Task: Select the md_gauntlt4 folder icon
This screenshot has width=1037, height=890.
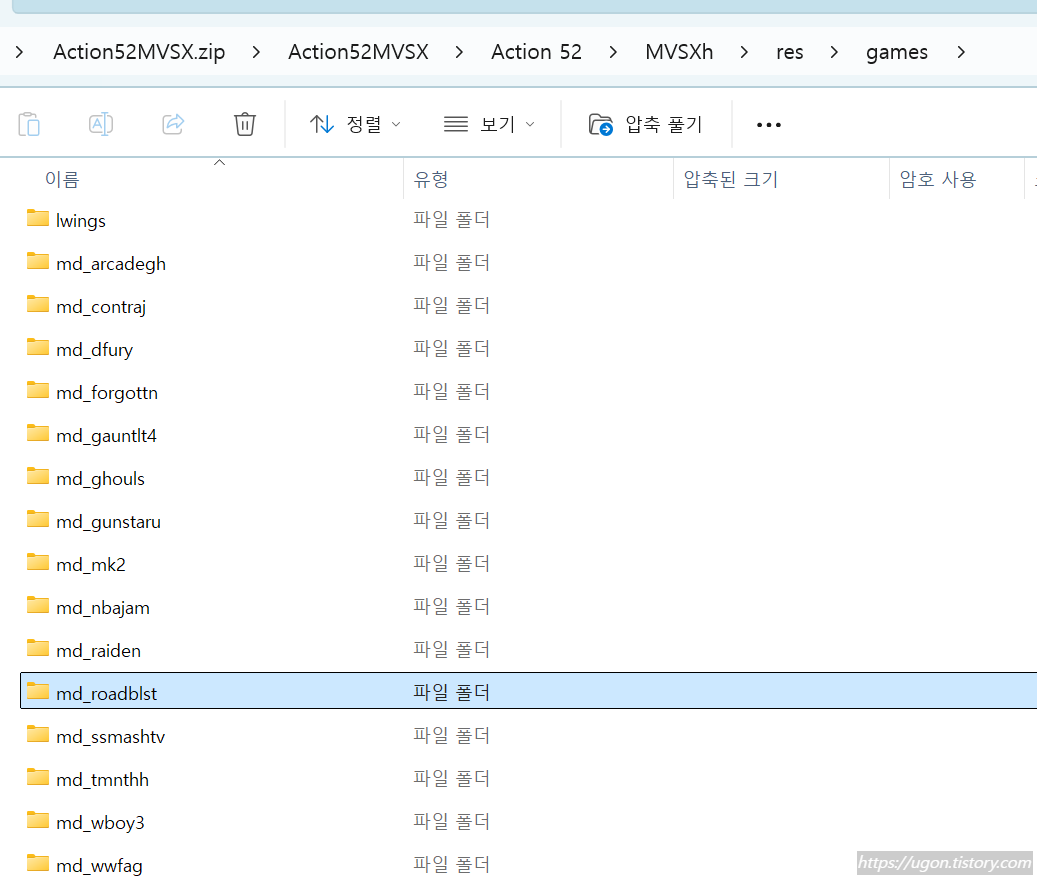Action: (x=38, y=433)
